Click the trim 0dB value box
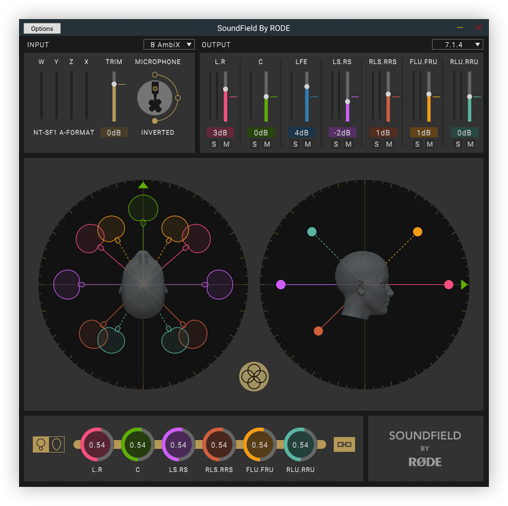The image size is (508, 506). tap(114, 133)
